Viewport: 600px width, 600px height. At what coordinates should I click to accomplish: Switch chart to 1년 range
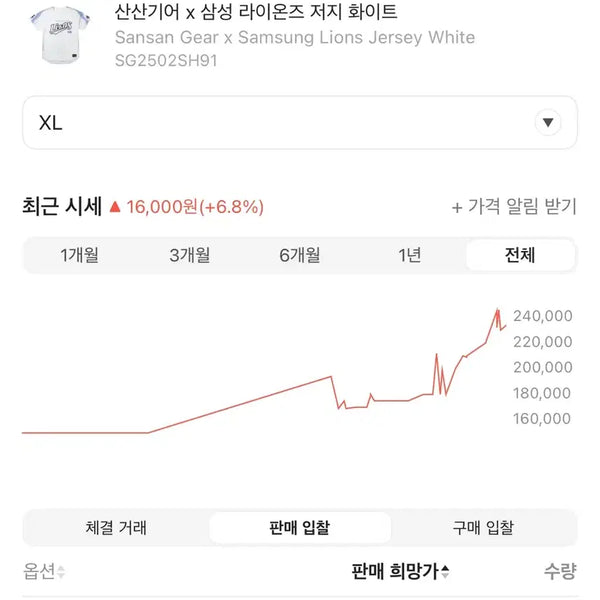click(409, 255)
